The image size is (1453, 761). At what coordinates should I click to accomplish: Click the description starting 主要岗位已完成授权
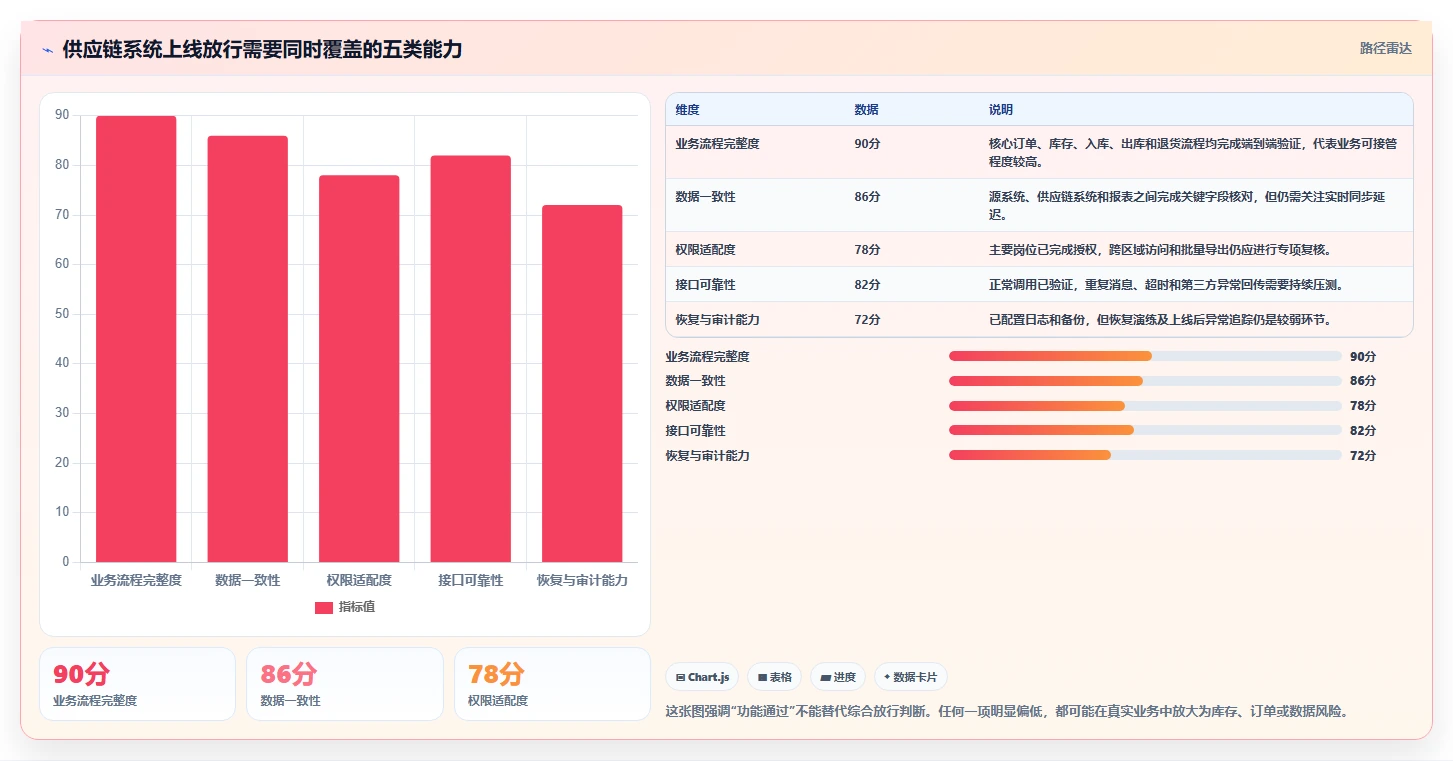[x=1160, y=250]
